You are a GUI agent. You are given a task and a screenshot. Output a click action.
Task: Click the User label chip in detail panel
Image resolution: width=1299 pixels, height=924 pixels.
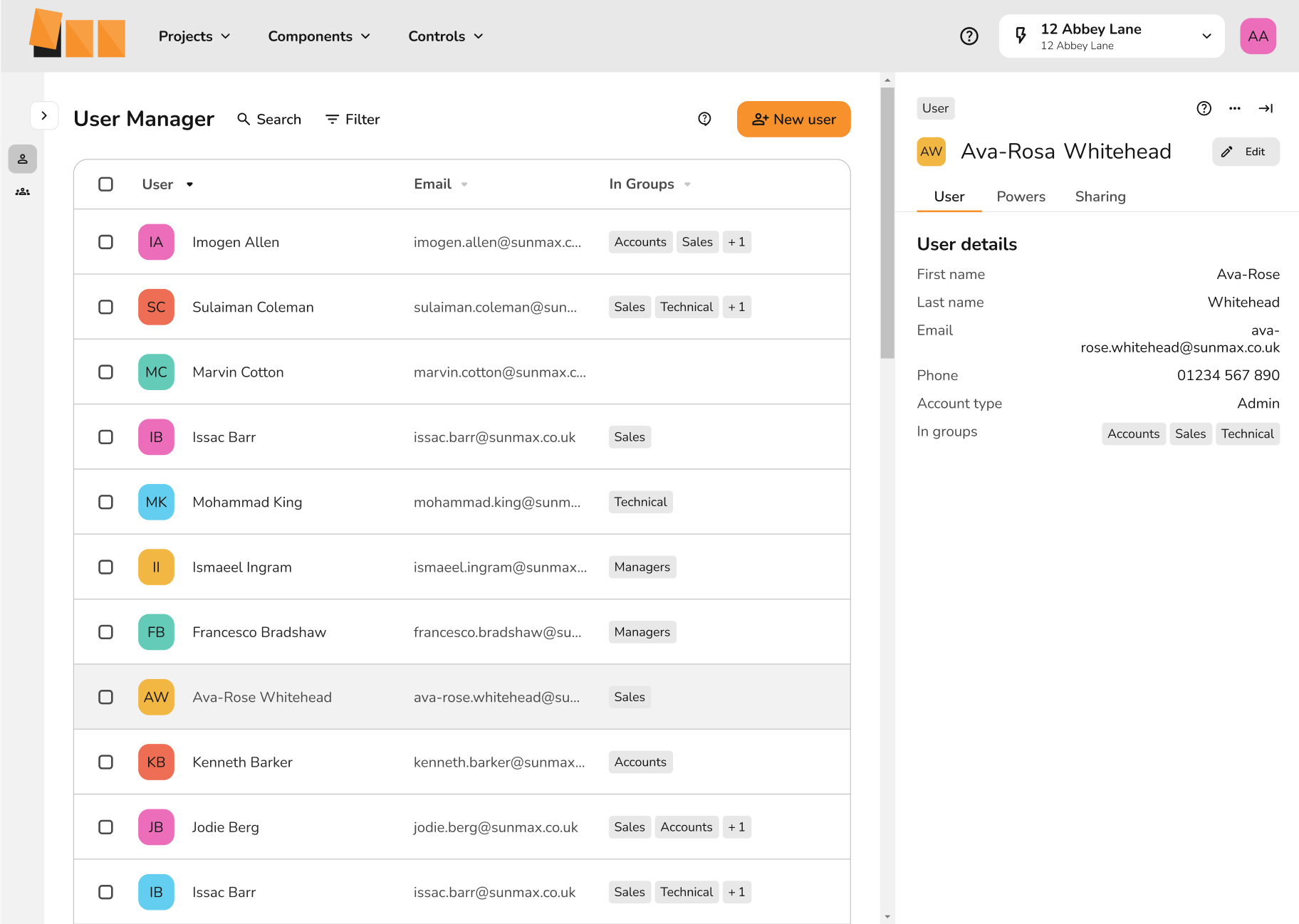pos(935,108)
